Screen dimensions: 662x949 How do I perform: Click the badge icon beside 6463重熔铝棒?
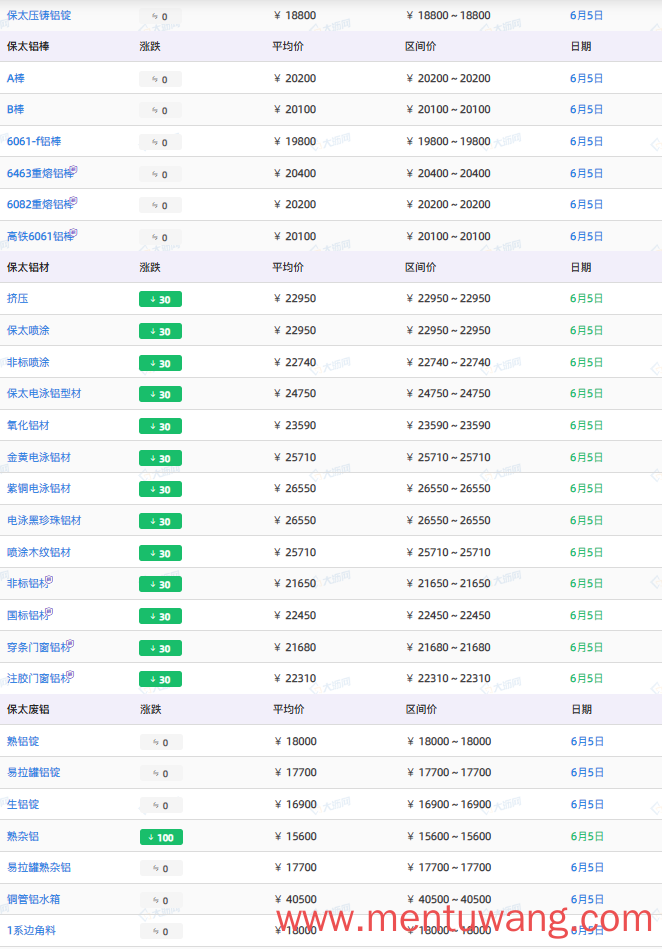pyautogui.click(x=73, y=169)
